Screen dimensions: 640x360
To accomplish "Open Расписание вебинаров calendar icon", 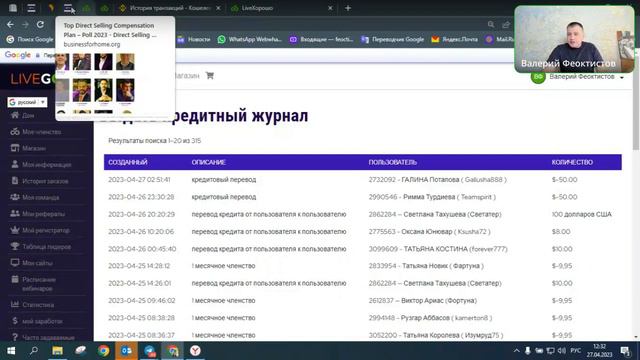I will pyautogui.click(x=15, y=279).
